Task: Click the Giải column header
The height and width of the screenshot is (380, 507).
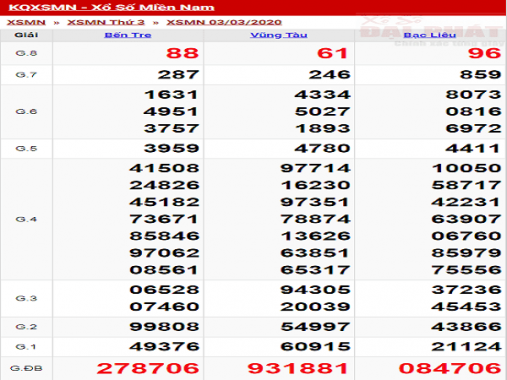Action: coord(26,35)
